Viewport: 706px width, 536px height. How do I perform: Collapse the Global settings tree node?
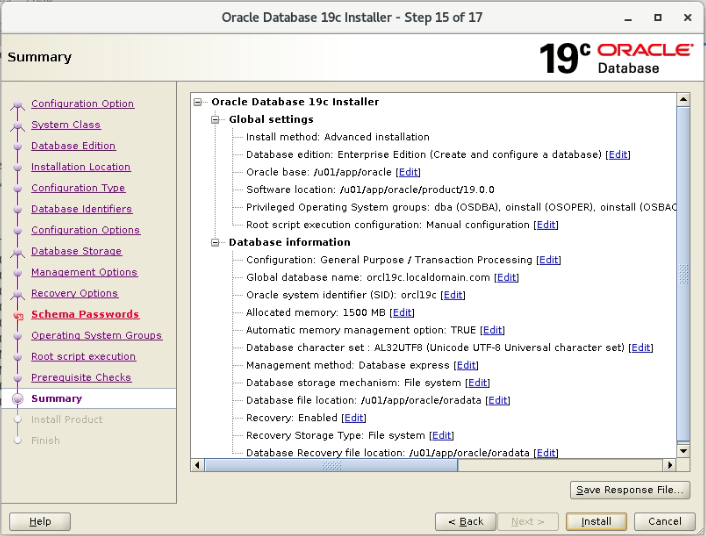click(x=215, y=120)
